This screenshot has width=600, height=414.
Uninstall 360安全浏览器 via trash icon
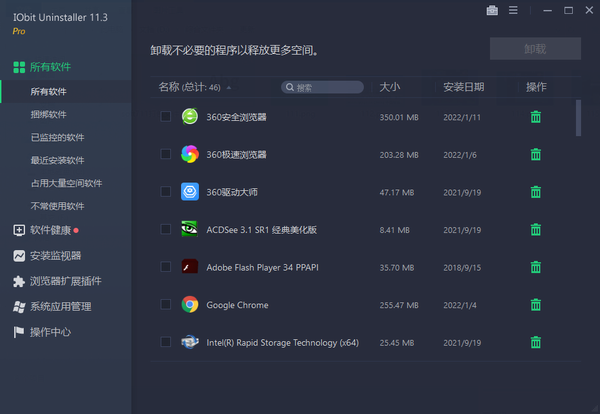[x=536, y=117]
